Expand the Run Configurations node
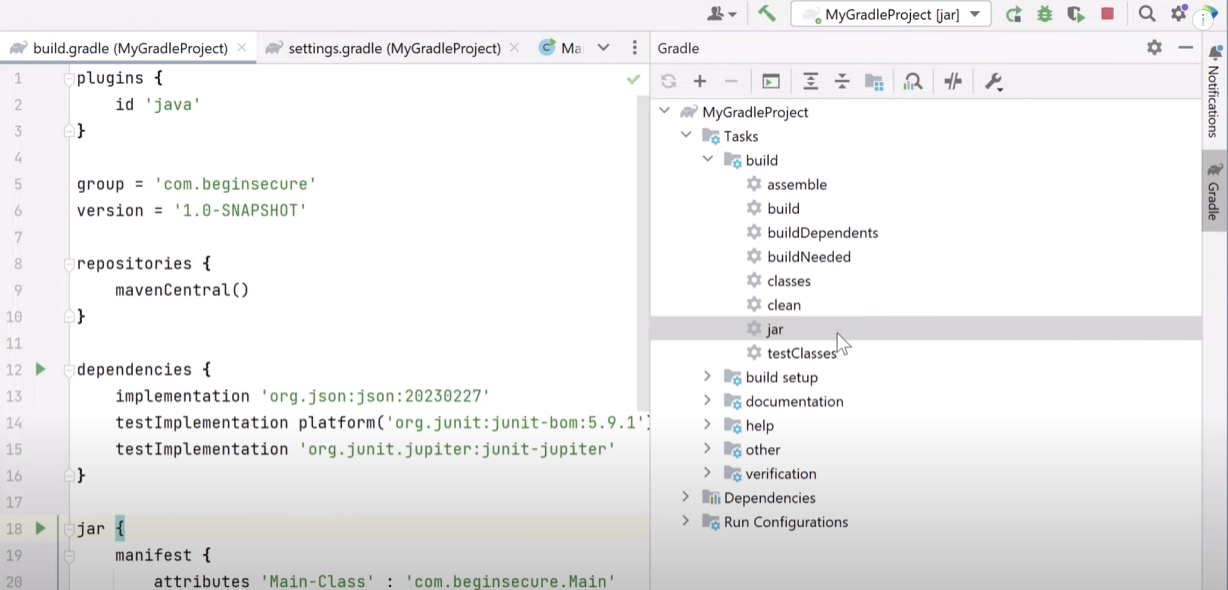 click(x=686, y=521)
